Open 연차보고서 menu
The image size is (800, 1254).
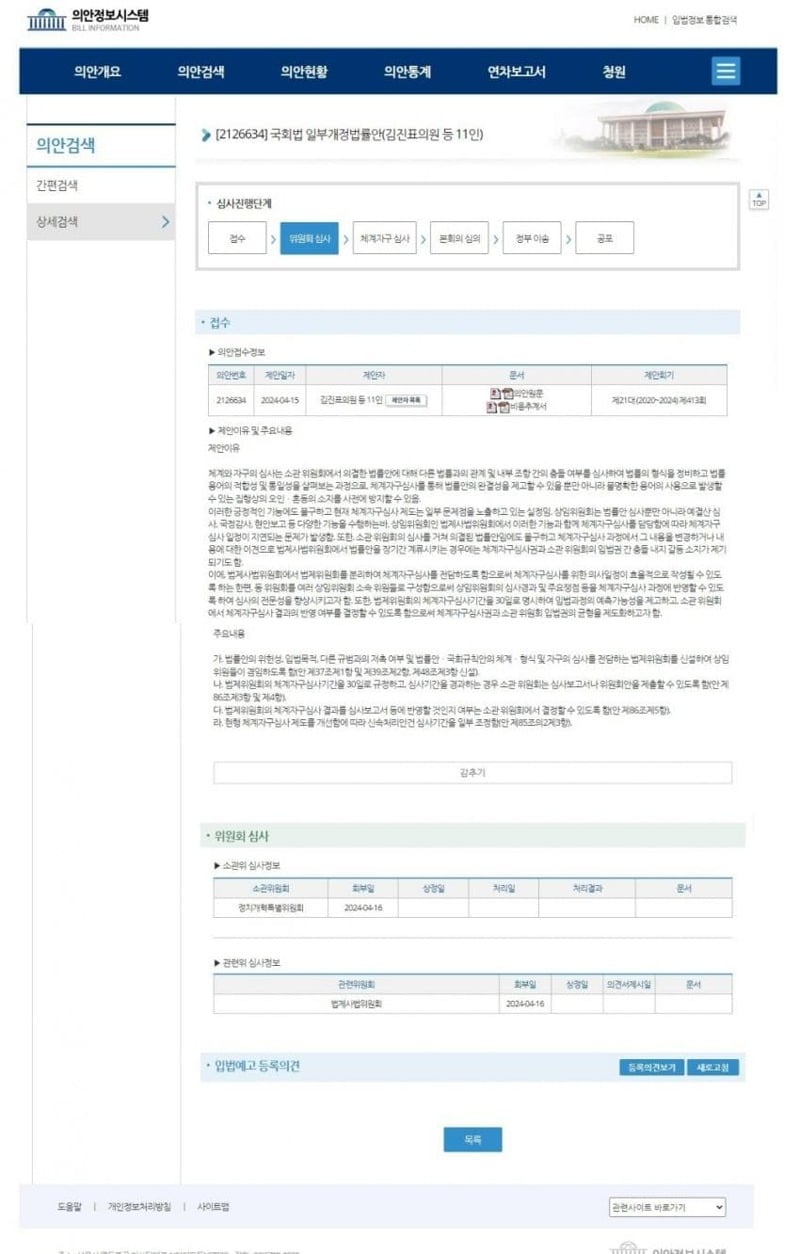point(516,72)
